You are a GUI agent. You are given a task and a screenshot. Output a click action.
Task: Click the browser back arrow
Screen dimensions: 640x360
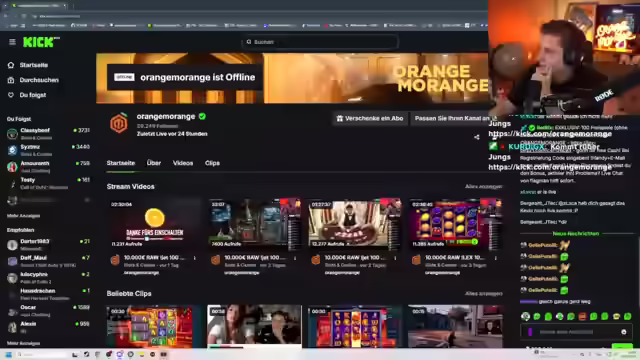[x=6, y=16]
